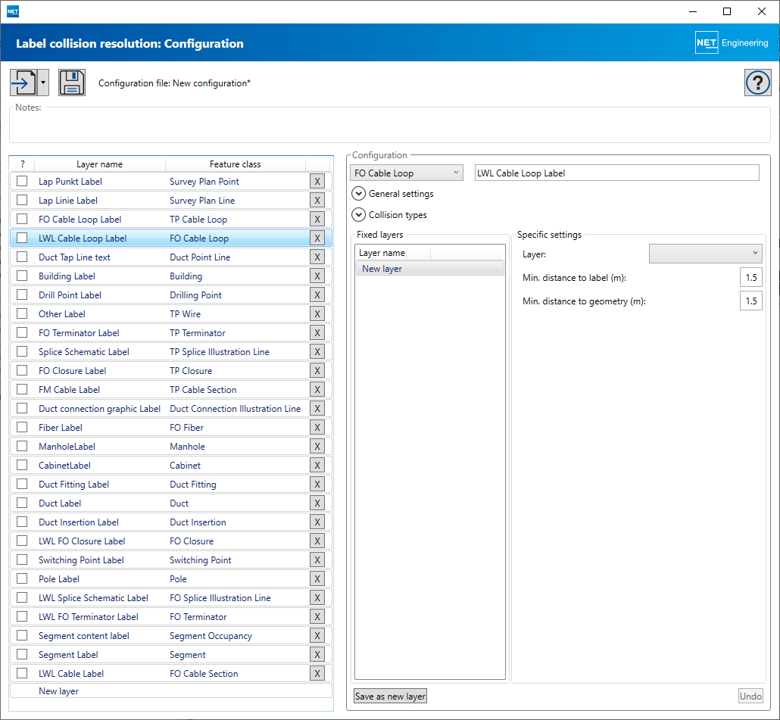The width and height of the screenshot is (780, 720).
Task: Open help with the question mark icon
Action: 758,83
